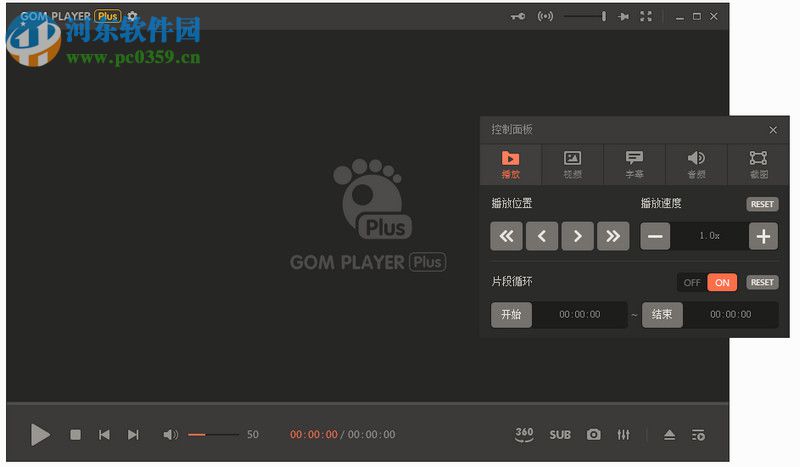Viewport: 800px width, 467px height.
Task: Adjust the transparency slider in title bar
Action: tap(585, 16)
